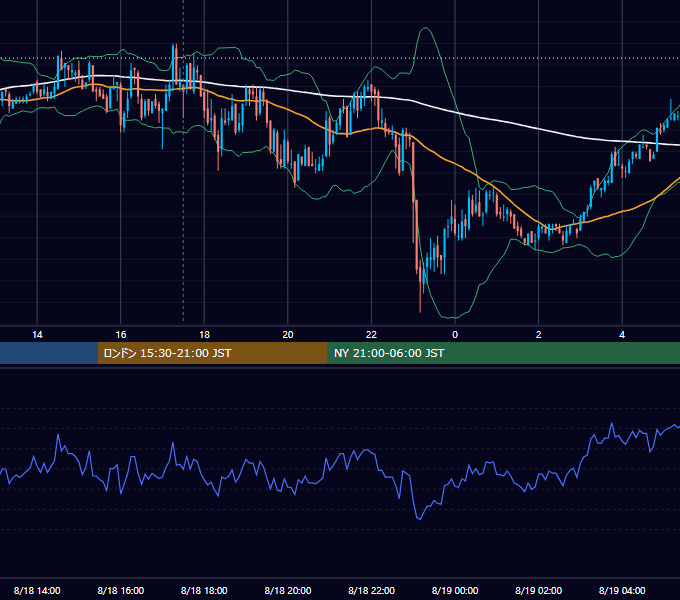Click the 8/19 00:00 date label

[455, 590]
